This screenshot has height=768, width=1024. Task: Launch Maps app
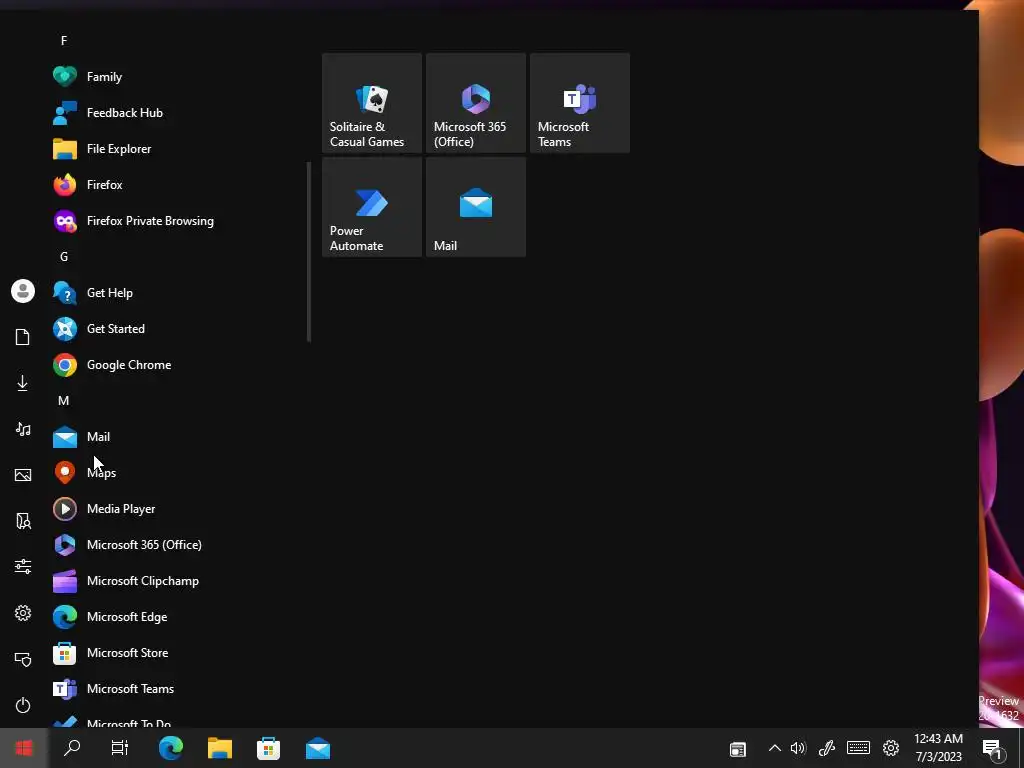pos(176,472)
